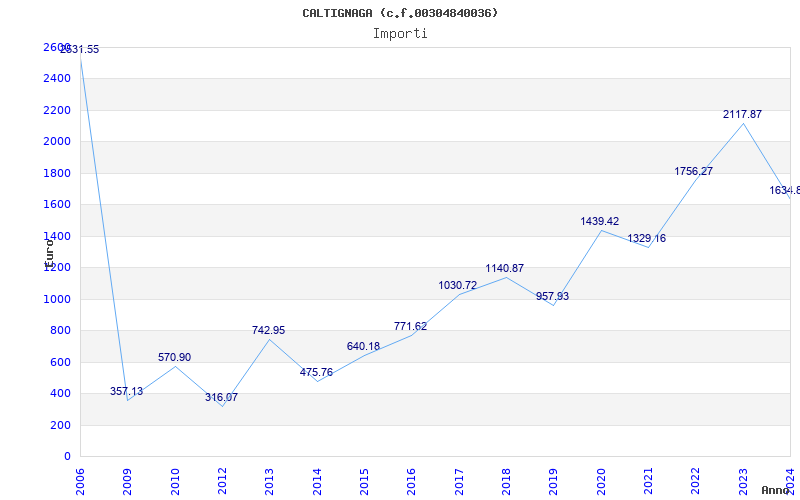Viewport: 800px width, 500px height.
Task: Click the x-axis year 2020
Action: (x=601, y=482)
